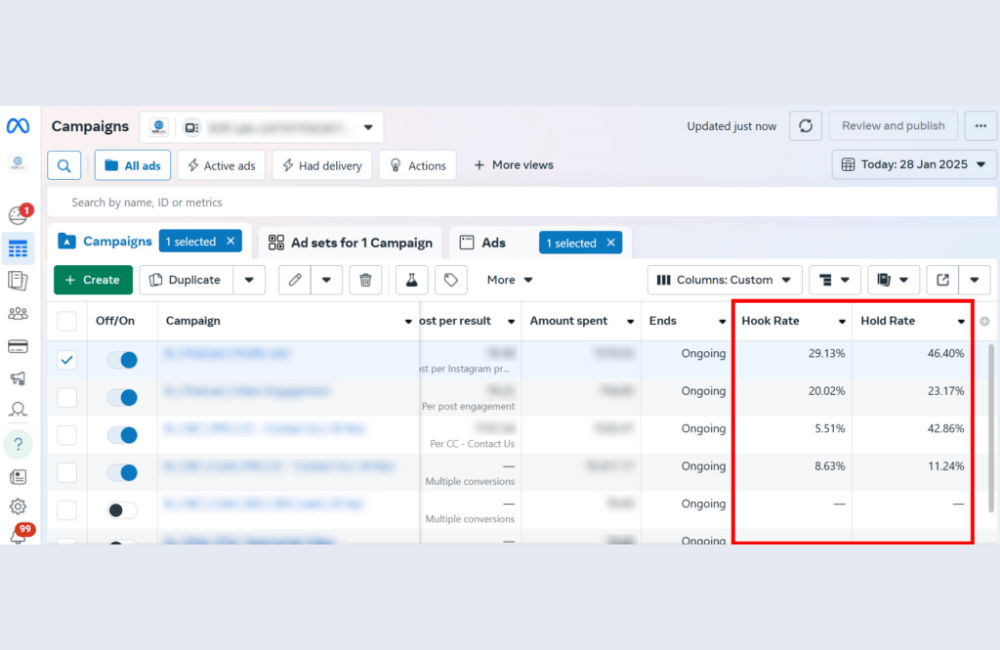The height and width of the screenshot is (650, 1000).
Task: Open the Columns: Custom dropdown
Action: tap(724, 280)
